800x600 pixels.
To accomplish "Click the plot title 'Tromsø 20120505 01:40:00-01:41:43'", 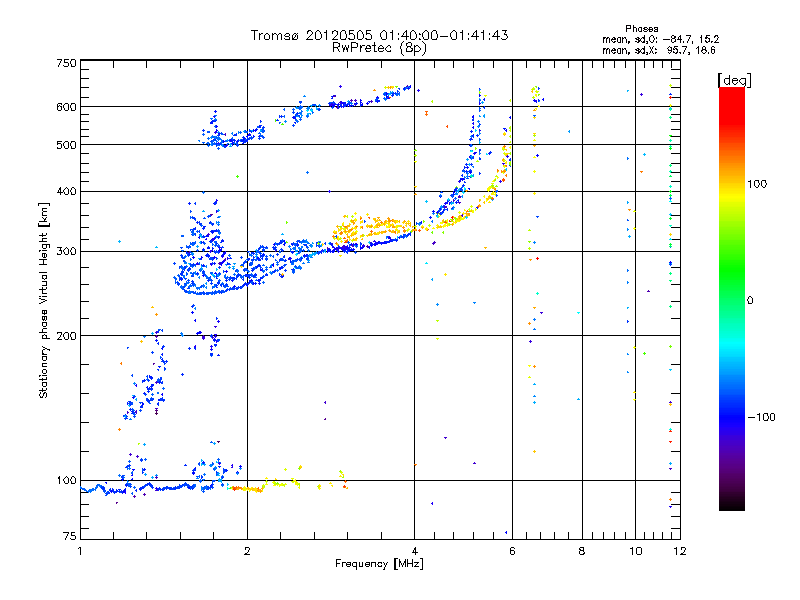I will coord(379,35).
